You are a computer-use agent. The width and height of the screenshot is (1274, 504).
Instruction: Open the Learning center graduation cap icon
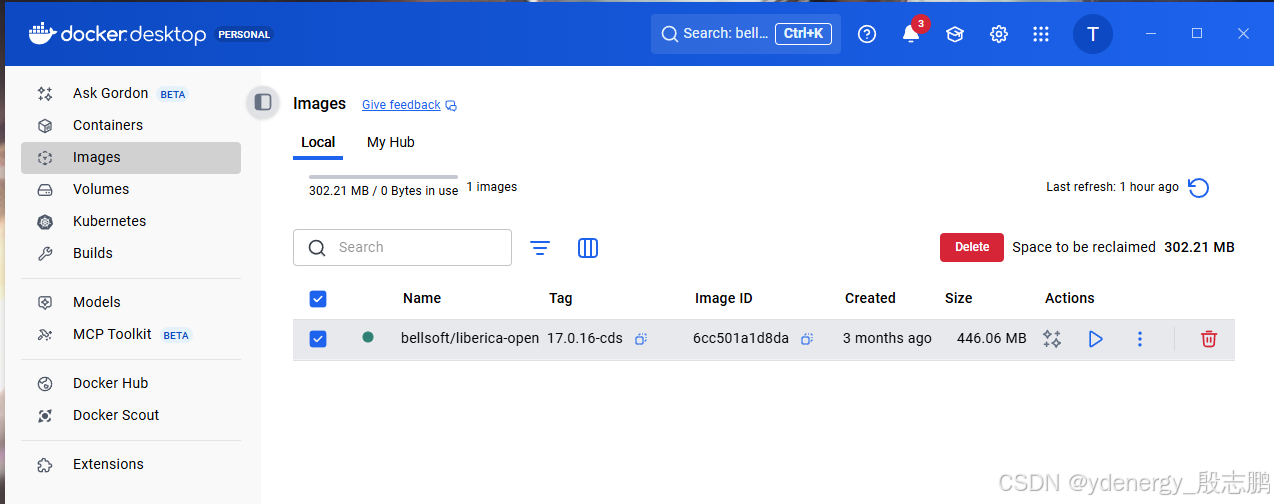(x=955, y=34)
